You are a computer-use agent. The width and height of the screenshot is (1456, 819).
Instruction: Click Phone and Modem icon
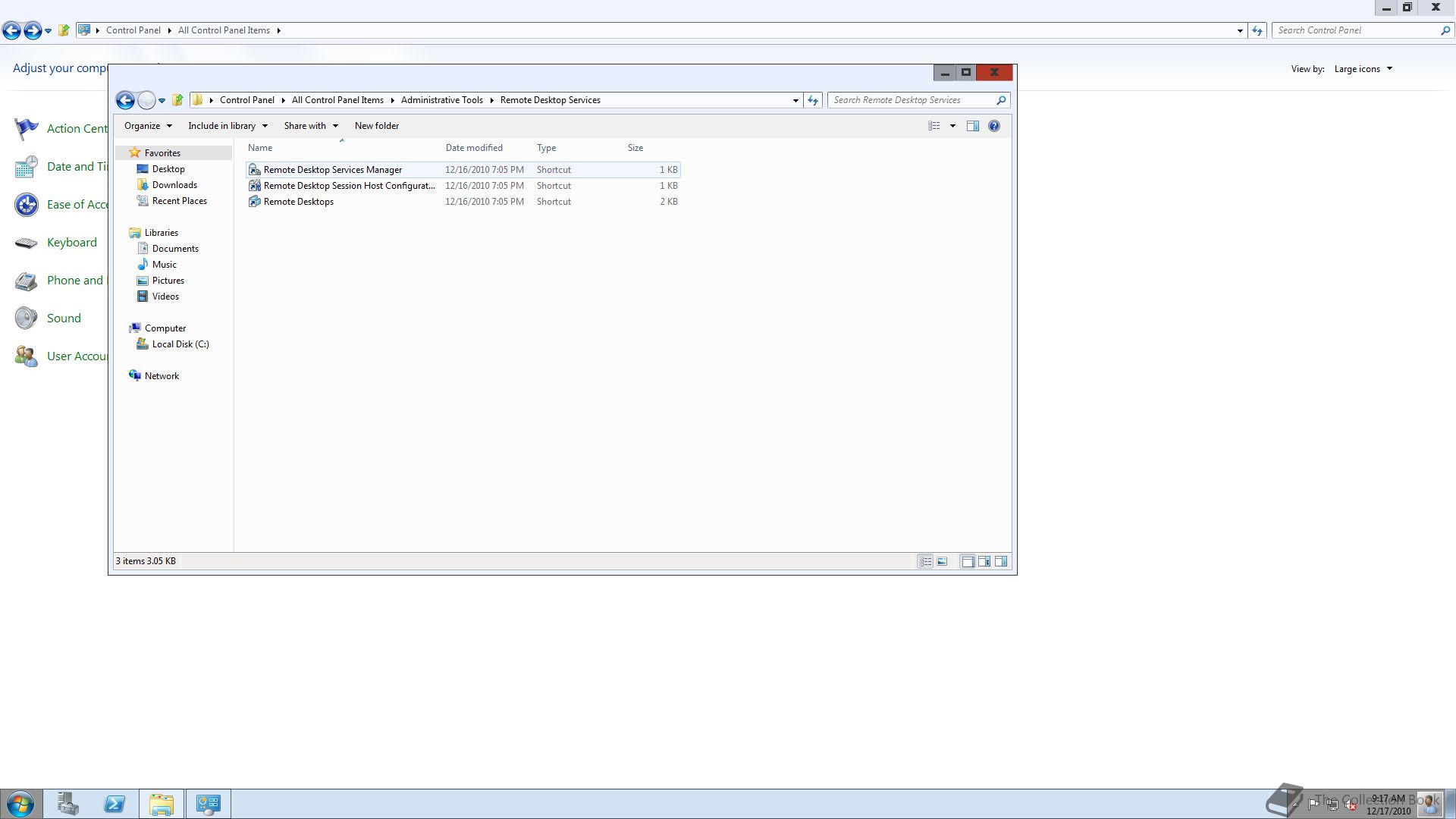tap(26, 281)
